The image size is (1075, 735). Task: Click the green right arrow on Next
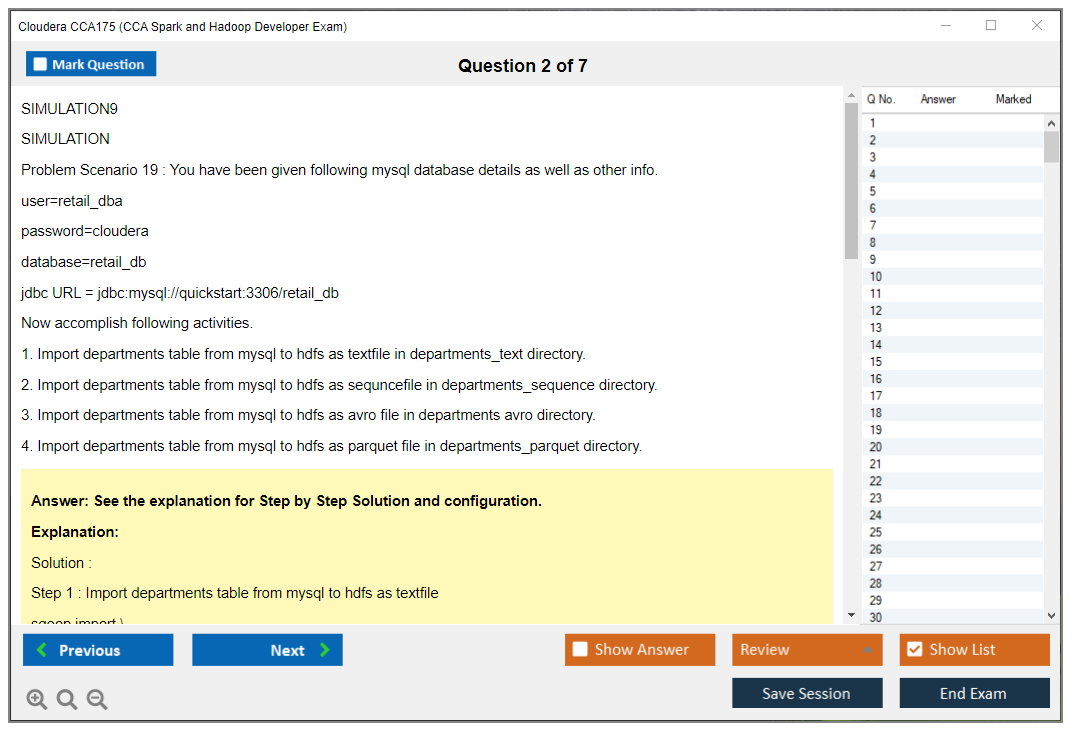click(324, 650)
